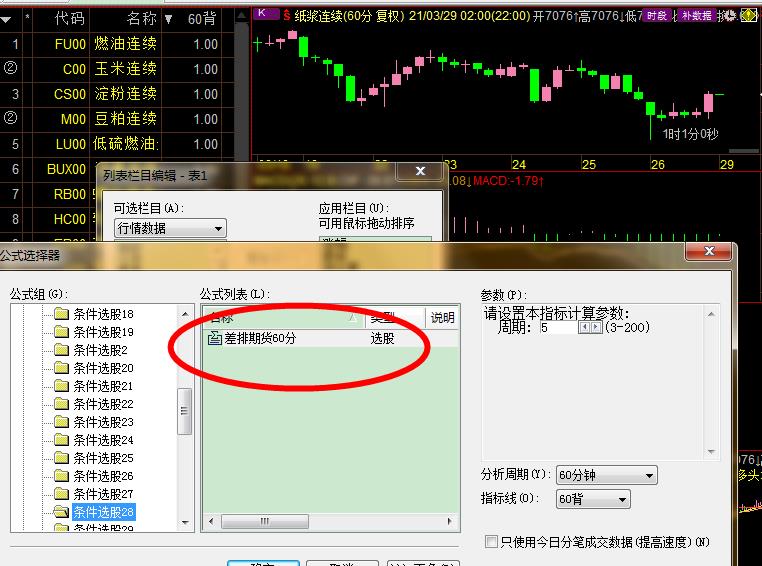762x566 pixels.
Task: Click folder icon of 条件选股22
Action: pyautogui.click(x=61, y=404)
